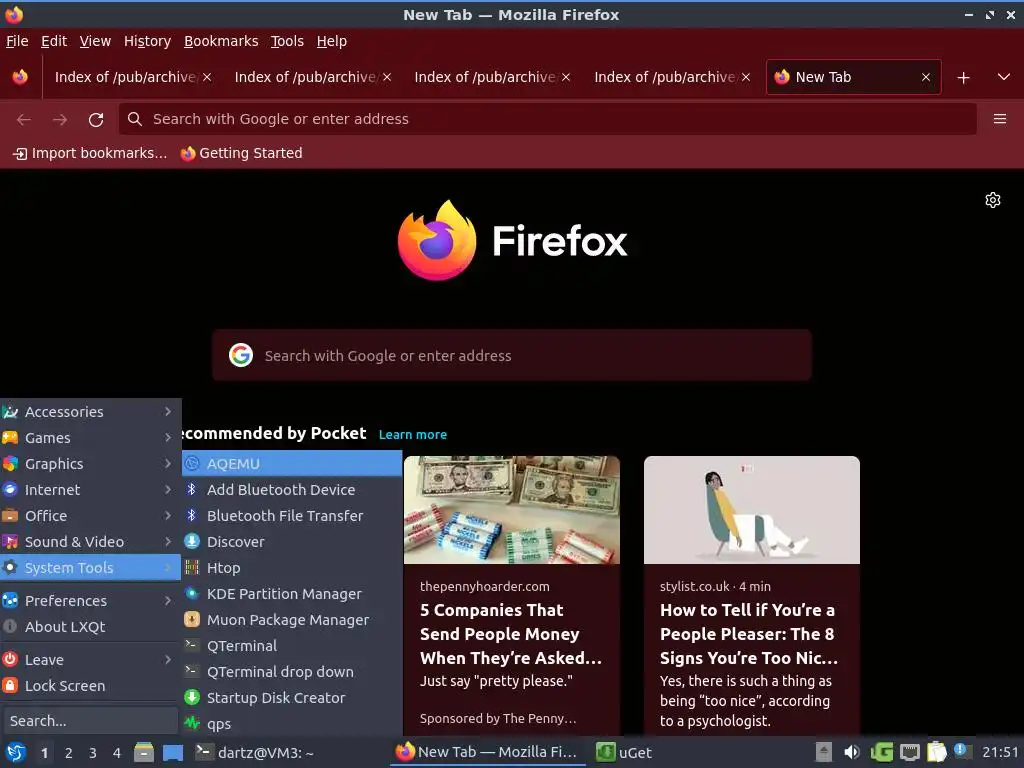The width and height of the screenshot is (1024, 768).
Task: Click person in chair article thumbnail
Action: 752,510
